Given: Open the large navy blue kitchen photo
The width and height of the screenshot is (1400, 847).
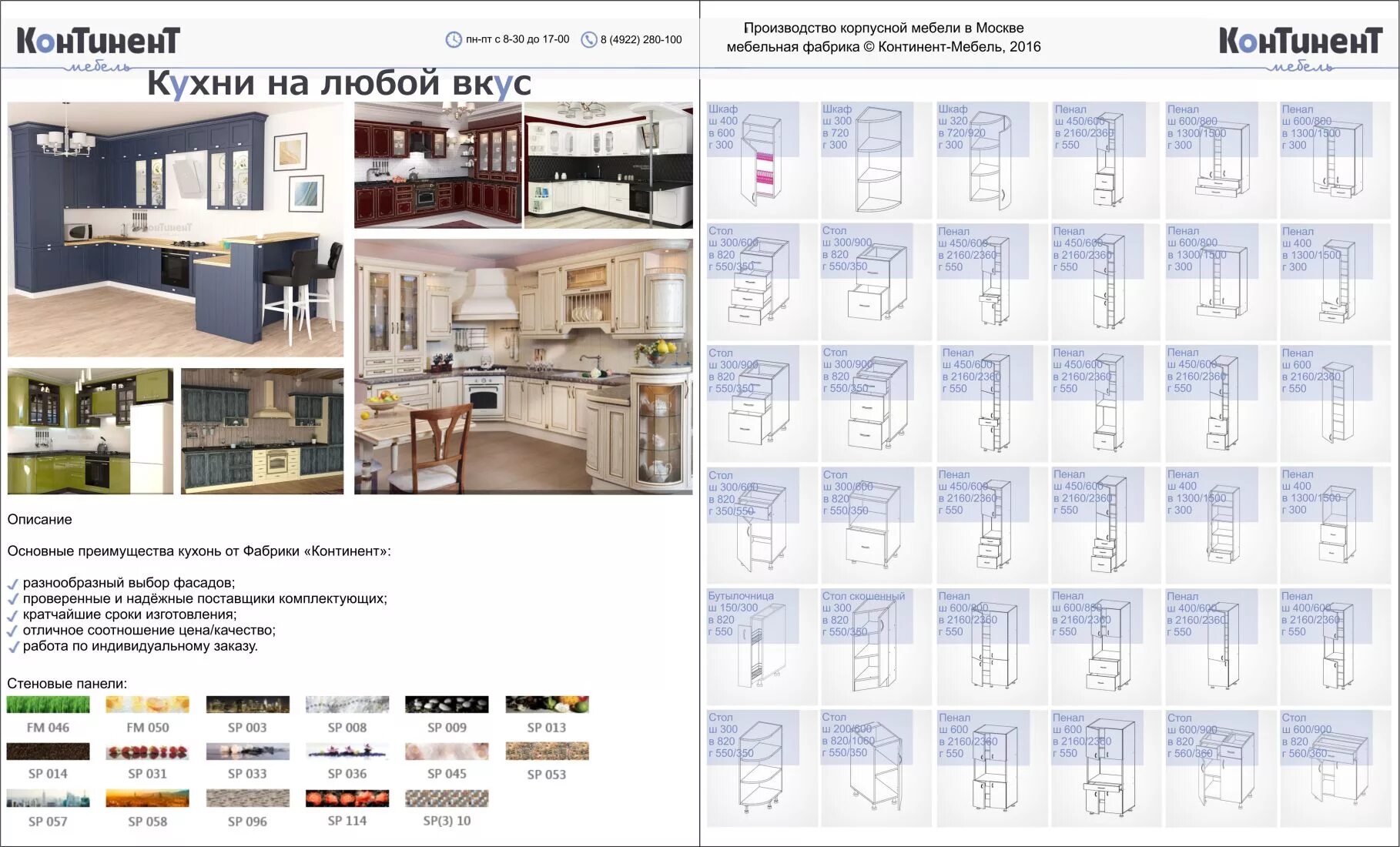Looking at the screenshot, I should click(176, 229).
